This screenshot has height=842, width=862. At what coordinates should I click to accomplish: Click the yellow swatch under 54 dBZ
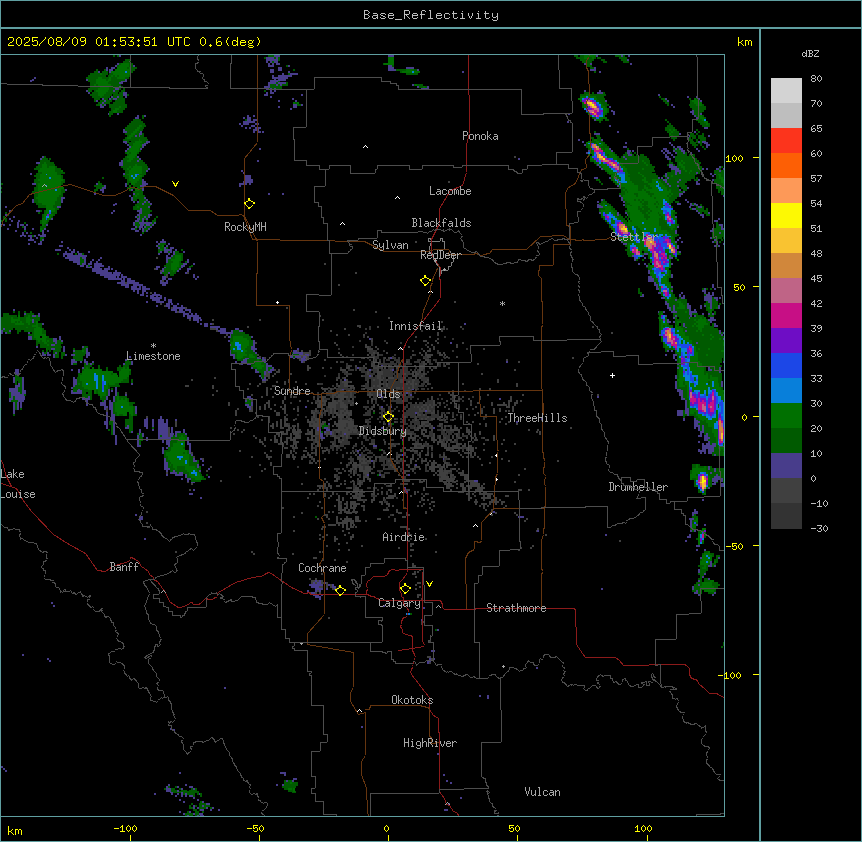coord(786,216)
